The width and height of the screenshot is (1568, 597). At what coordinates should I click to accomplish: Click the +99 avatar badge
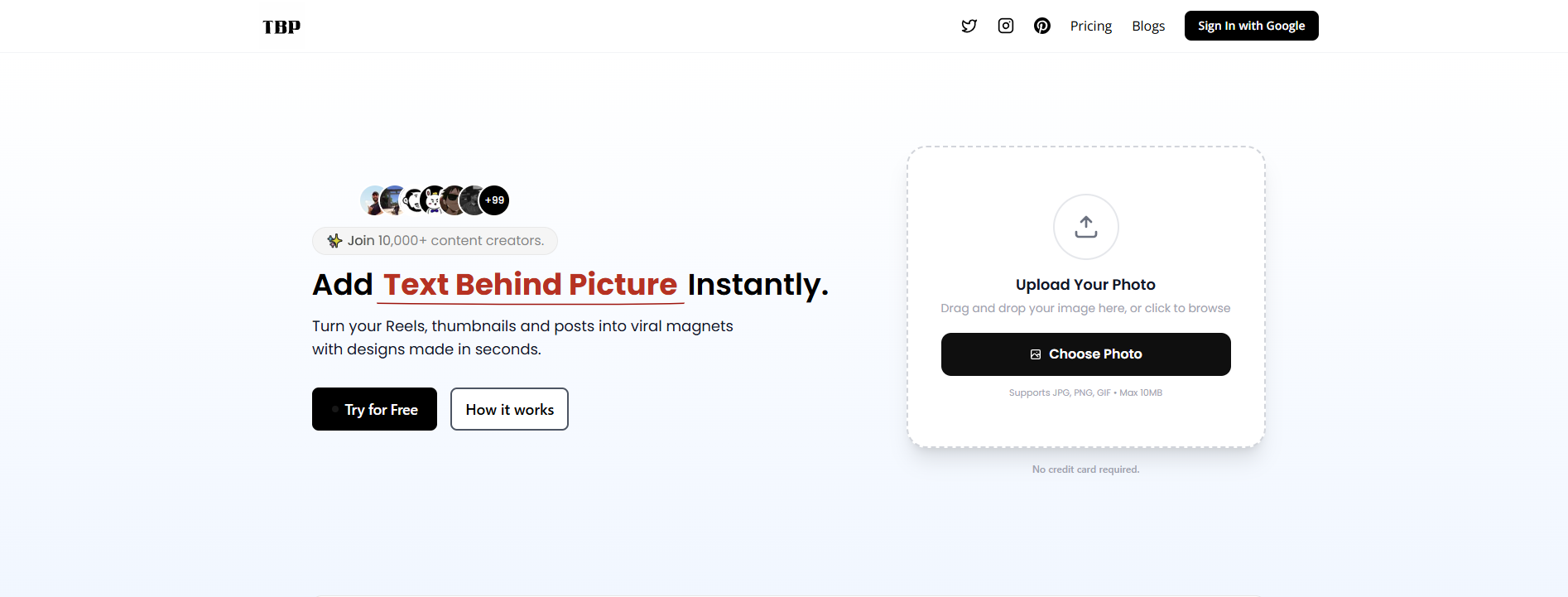pos(494,200)
